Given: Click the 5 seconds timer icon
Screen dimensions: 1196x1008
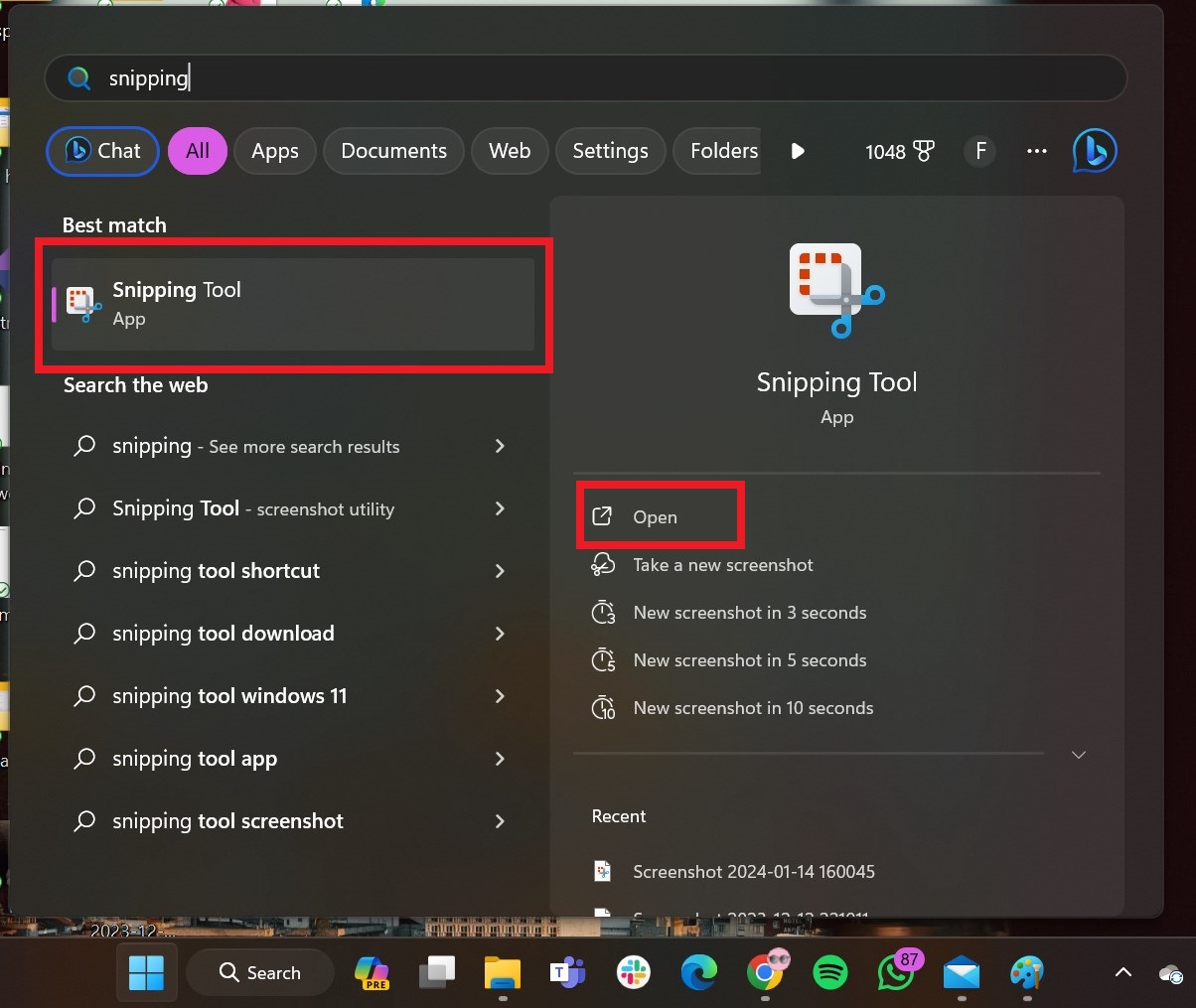Looking at the screenshot, I should pyautogui.click(x=603, y=660).
